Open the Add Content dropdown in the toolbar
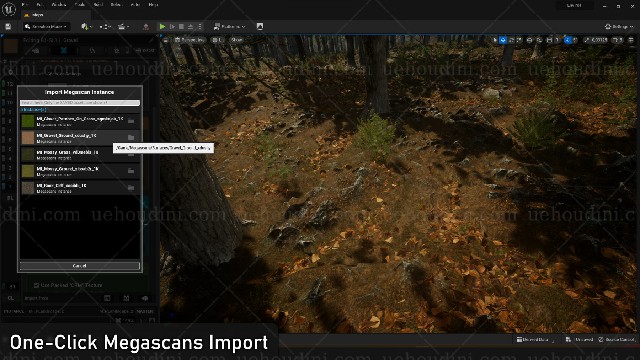Viewport: 640px width, 360px height. (87, 27)
